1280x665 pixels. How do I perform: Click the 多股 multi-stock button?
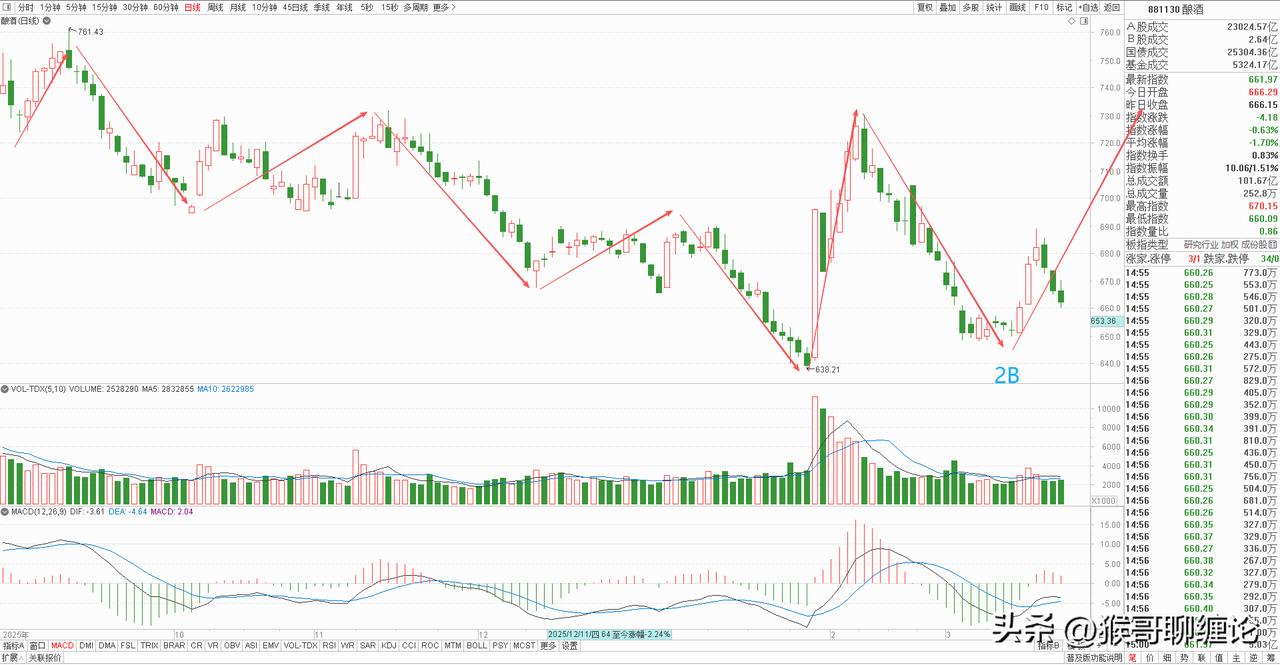(970, 7)
